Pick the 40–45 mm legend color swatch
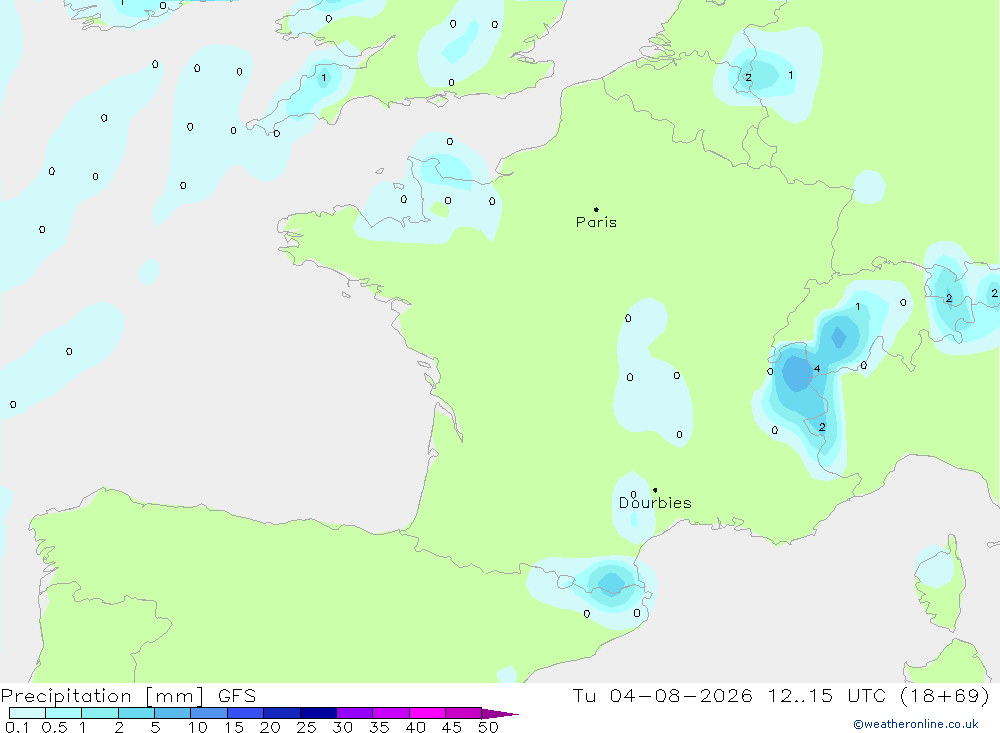This screenshot has width=1000, height=733. (x=427, y=713)
